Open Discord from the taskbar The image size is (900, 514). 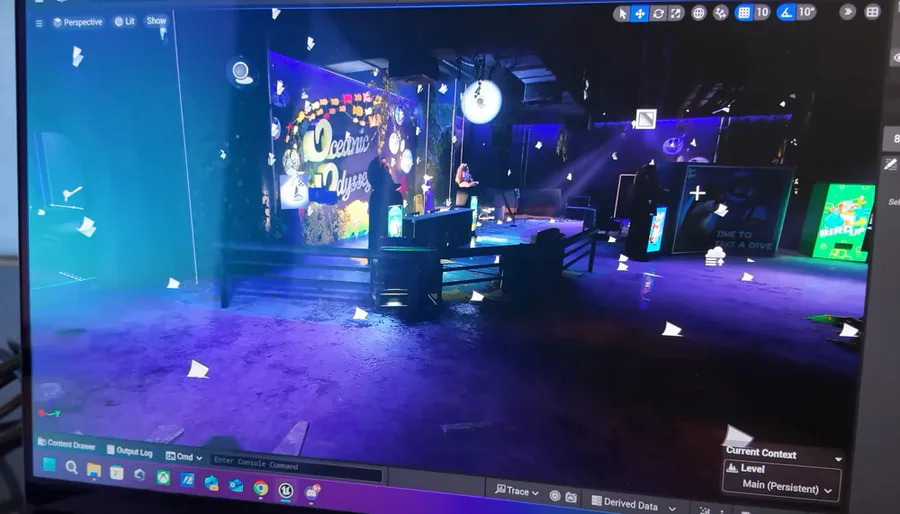[x=312, y=492]
